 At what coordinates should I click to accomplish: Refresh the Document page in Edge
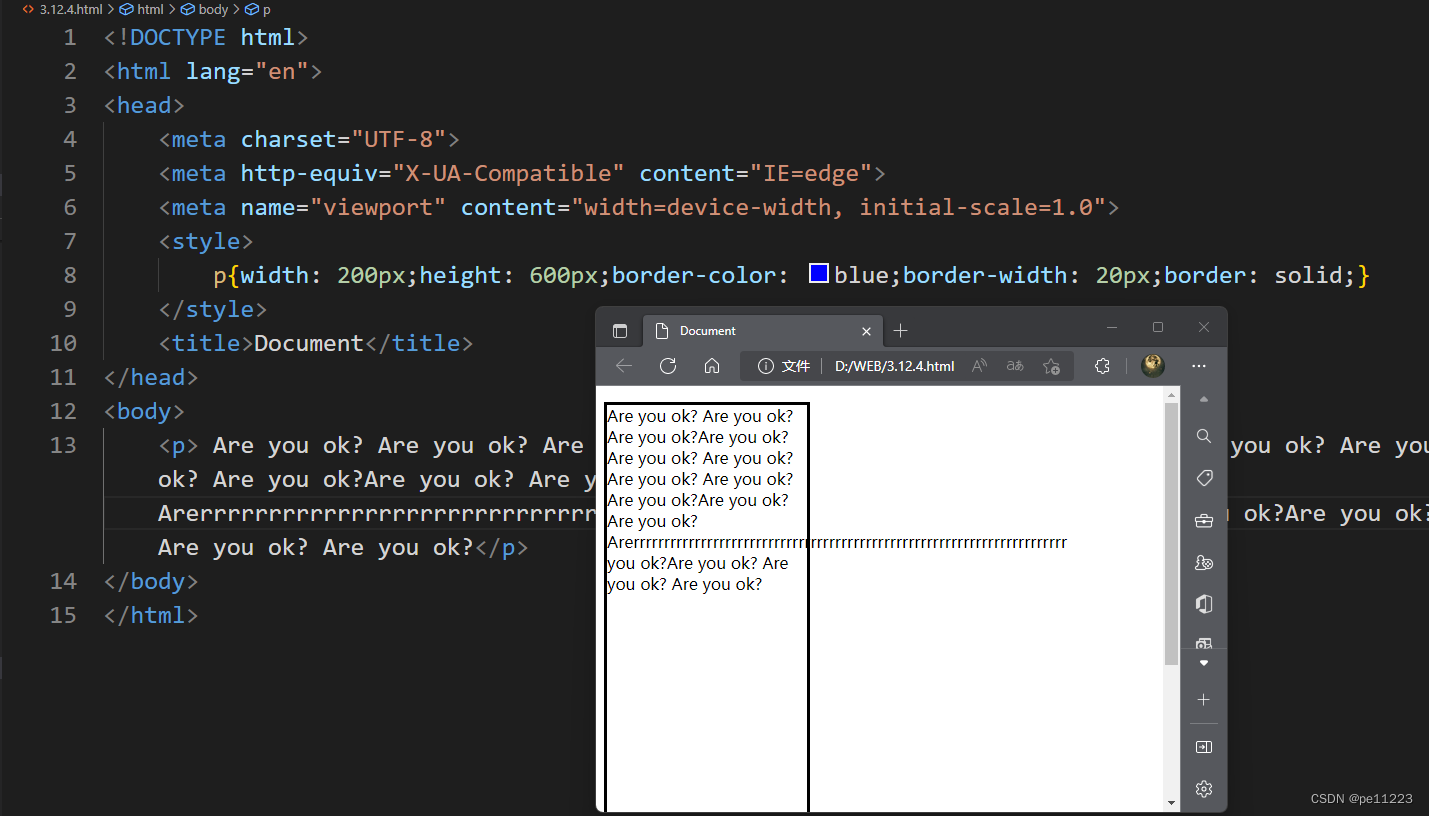668,366
